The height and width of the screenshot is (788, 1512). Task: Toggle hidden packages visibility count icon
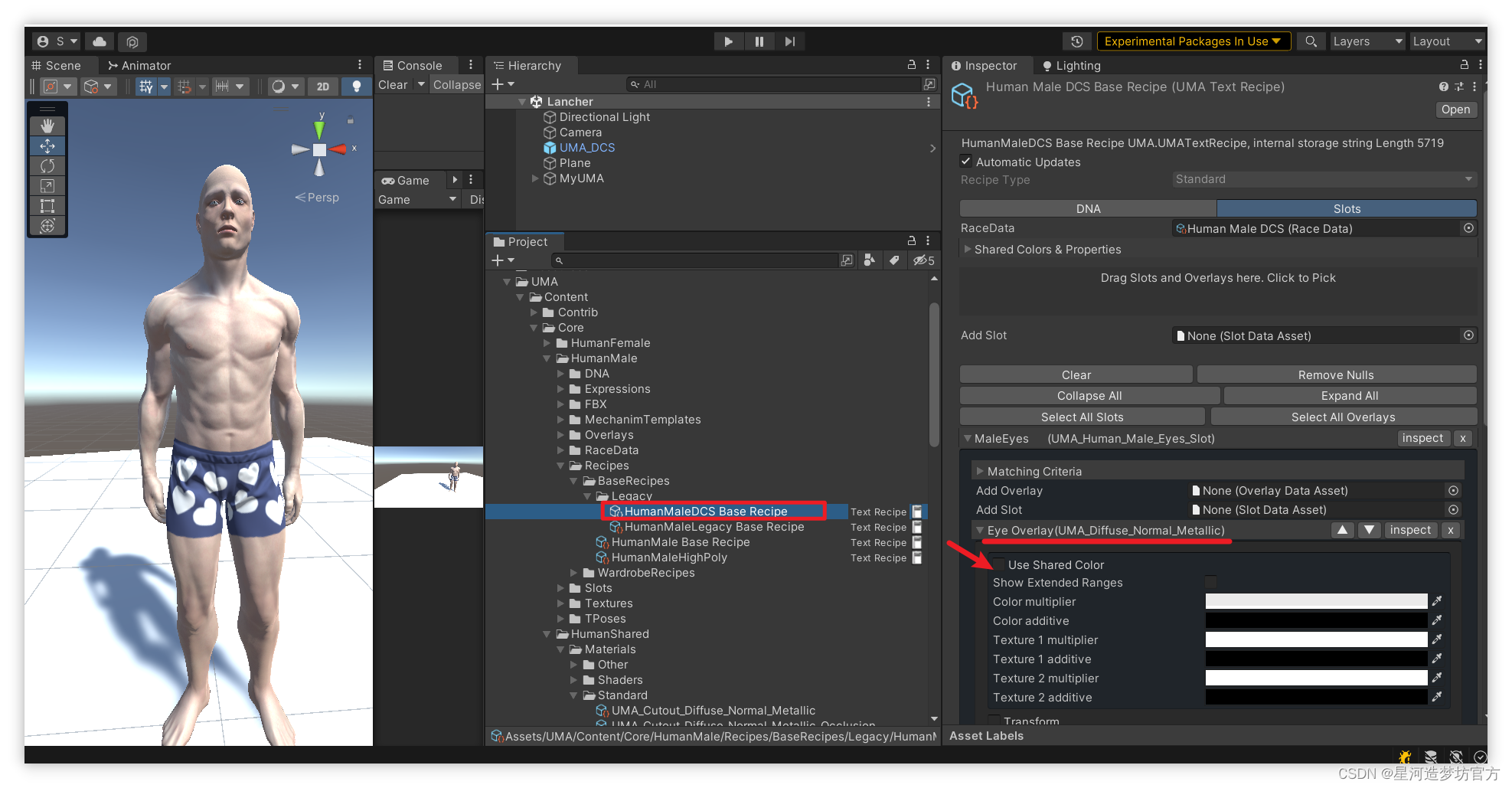[923, 260]
